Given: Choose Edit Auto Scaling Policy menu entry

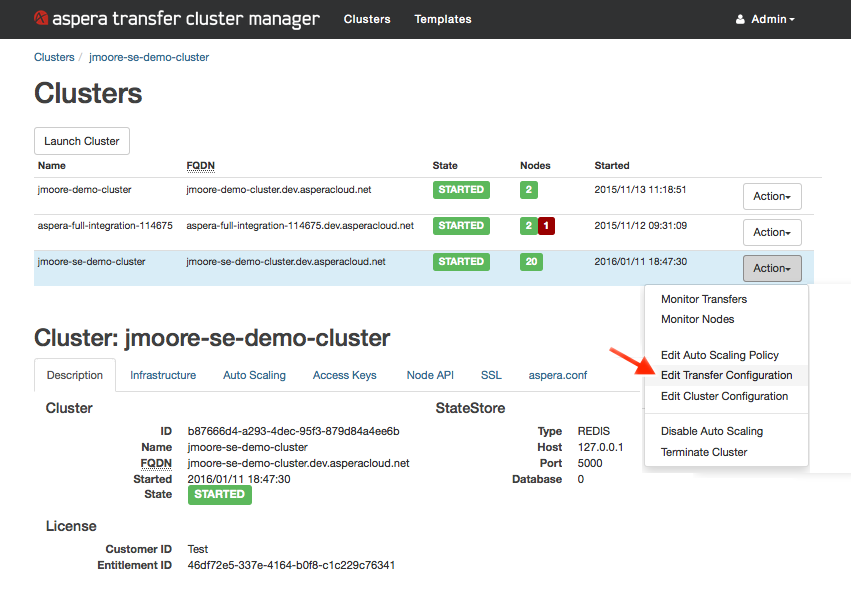Looking at the screenshot, I should pos(720,355).
